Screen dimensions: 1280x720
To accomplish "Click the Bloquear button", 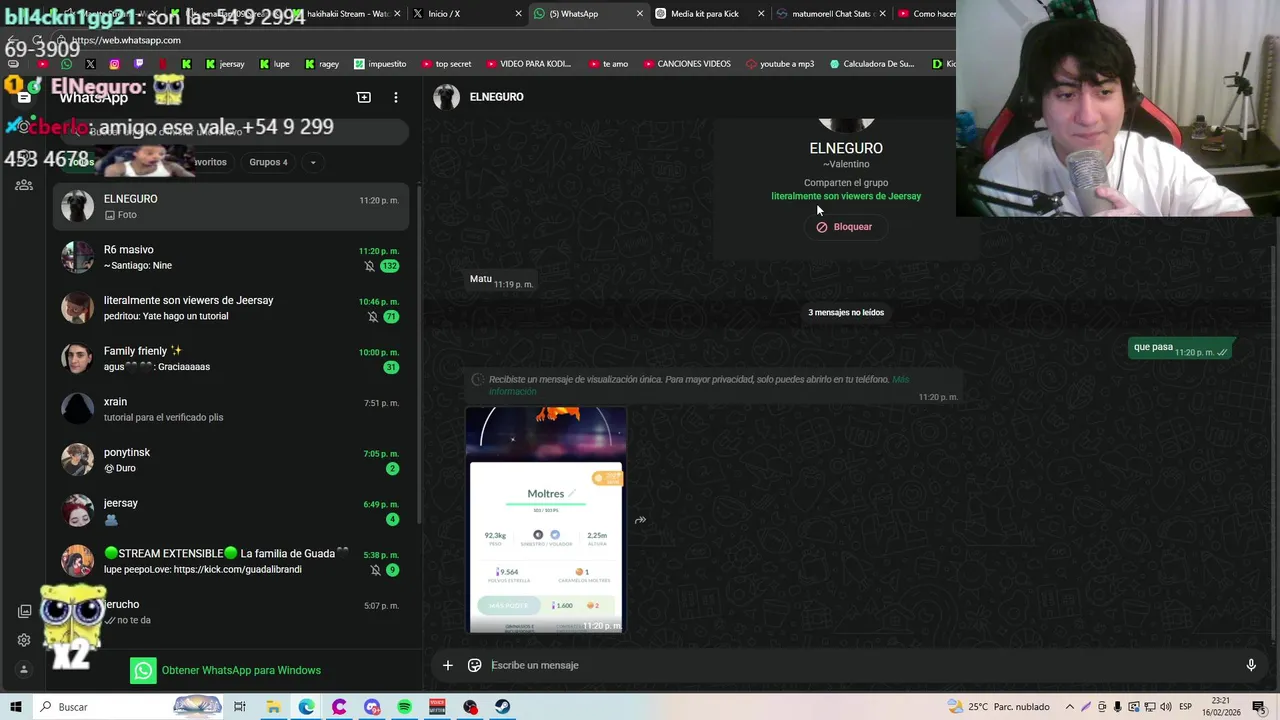I will click(x=844, y=227).
